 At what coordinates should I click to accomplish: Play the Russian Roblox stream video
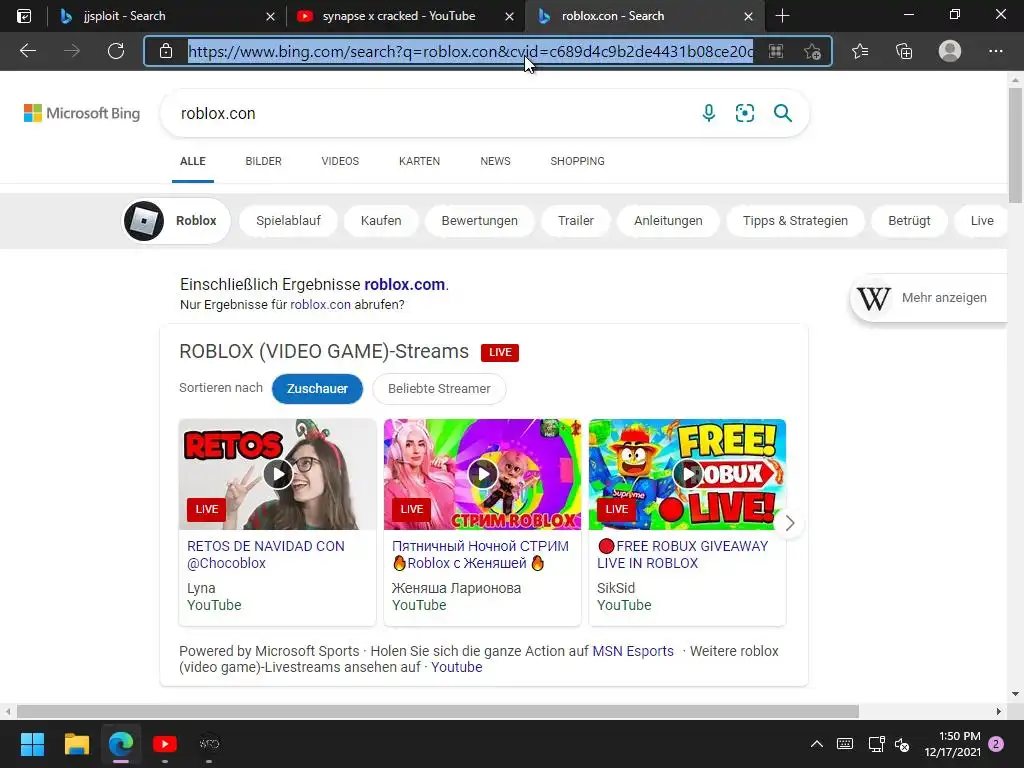pyautogui.click(x=483, y=474)
